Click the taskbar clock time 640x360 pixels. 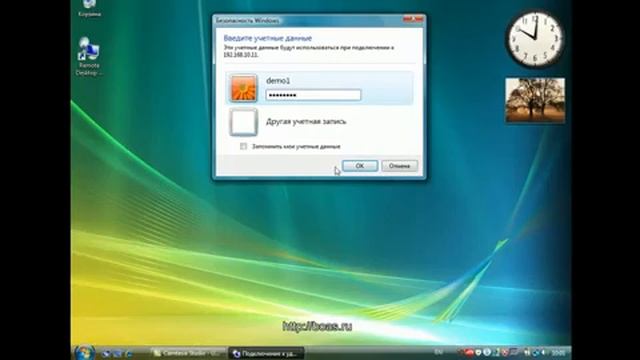(558, 353)
